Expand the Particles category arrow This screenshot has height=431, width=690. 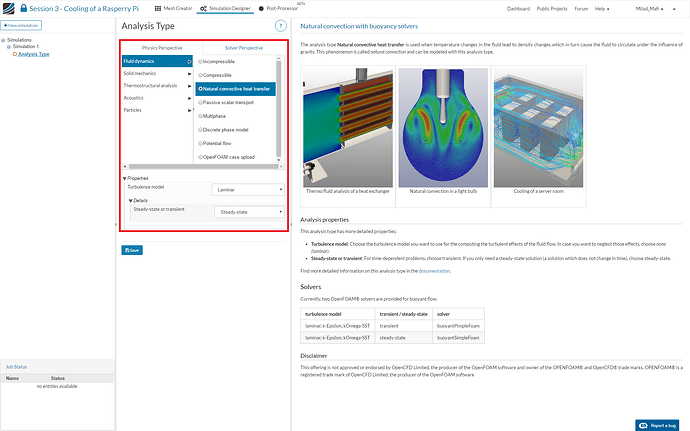[190, 111]
